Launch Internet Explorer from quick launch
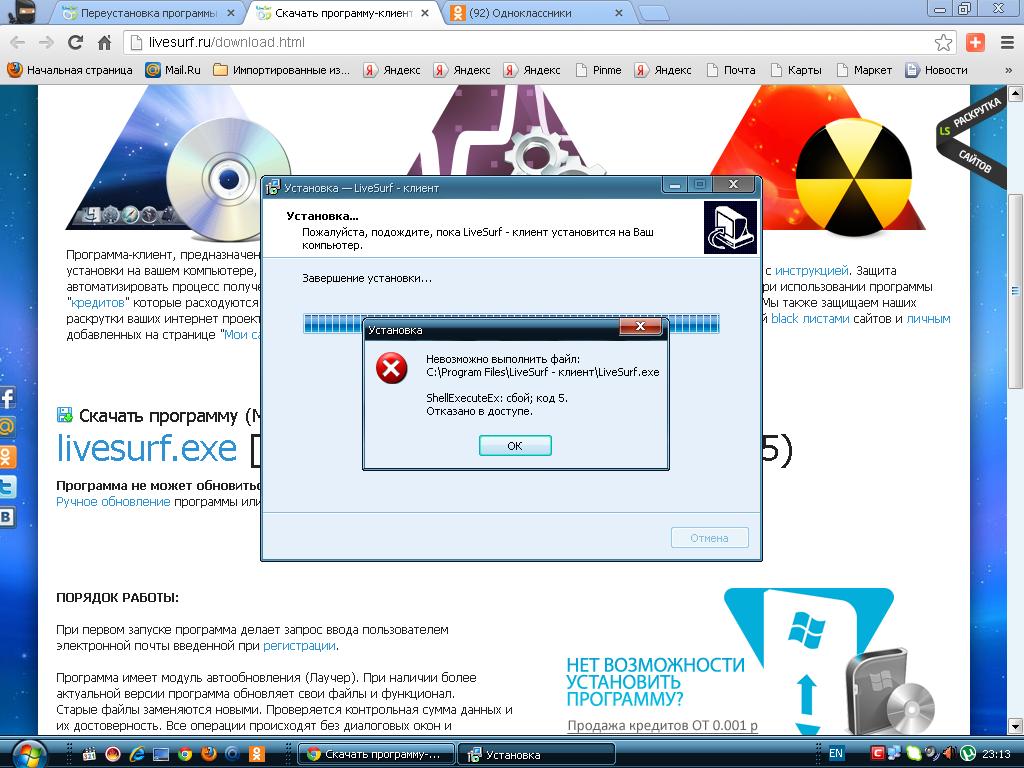 click(137, 754)
